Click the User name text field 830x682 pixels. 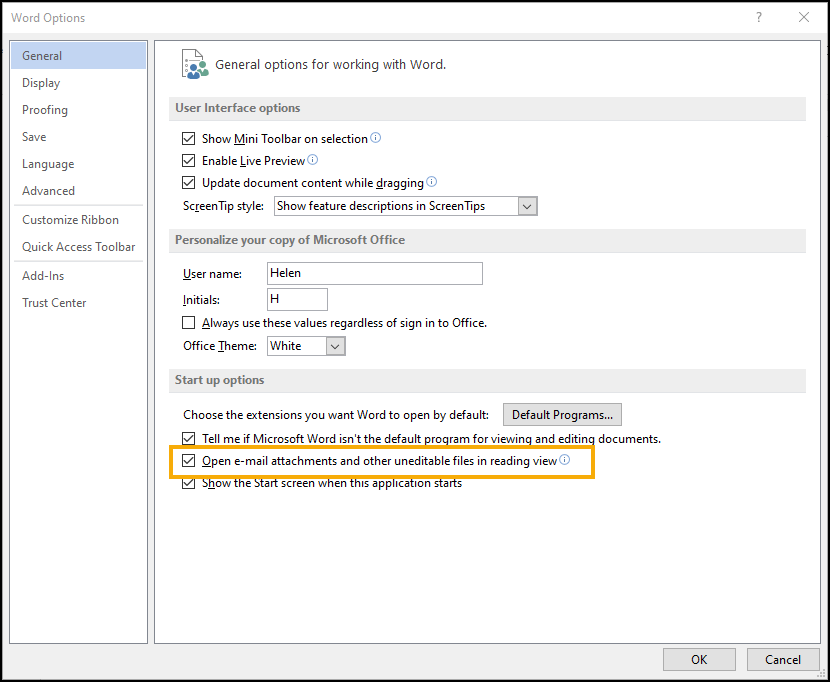coord(375,274)
